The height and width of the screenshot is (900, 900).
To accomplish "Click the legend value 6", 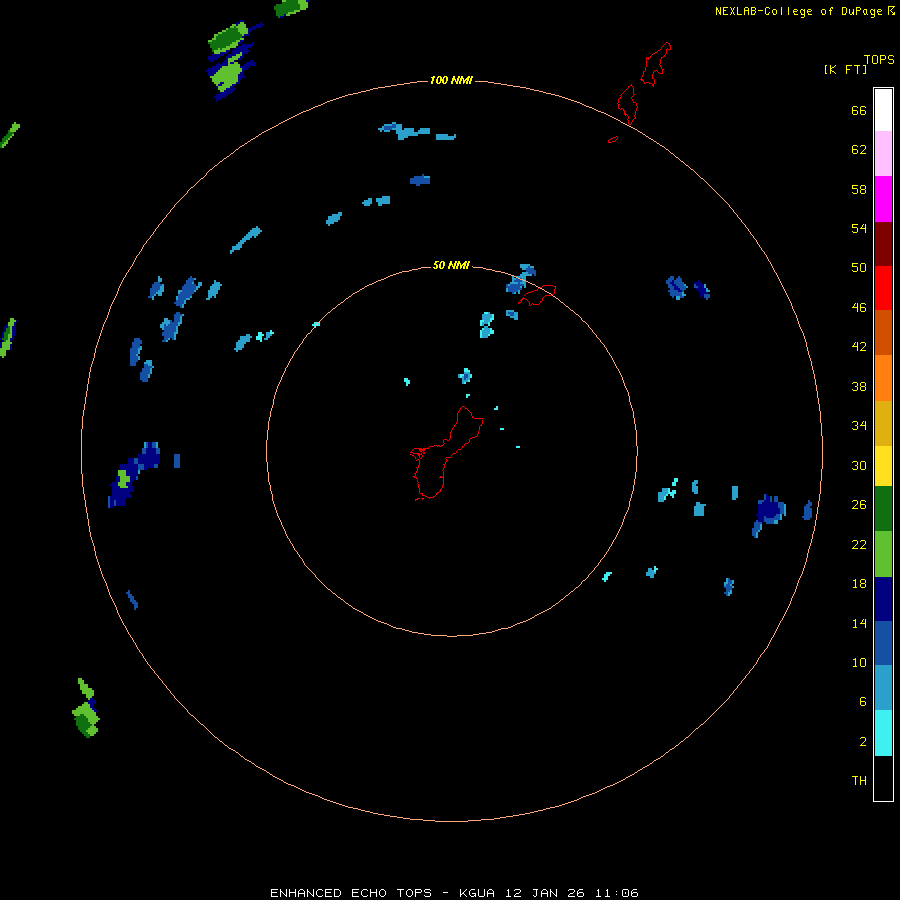I will click(x=862, y=702).
